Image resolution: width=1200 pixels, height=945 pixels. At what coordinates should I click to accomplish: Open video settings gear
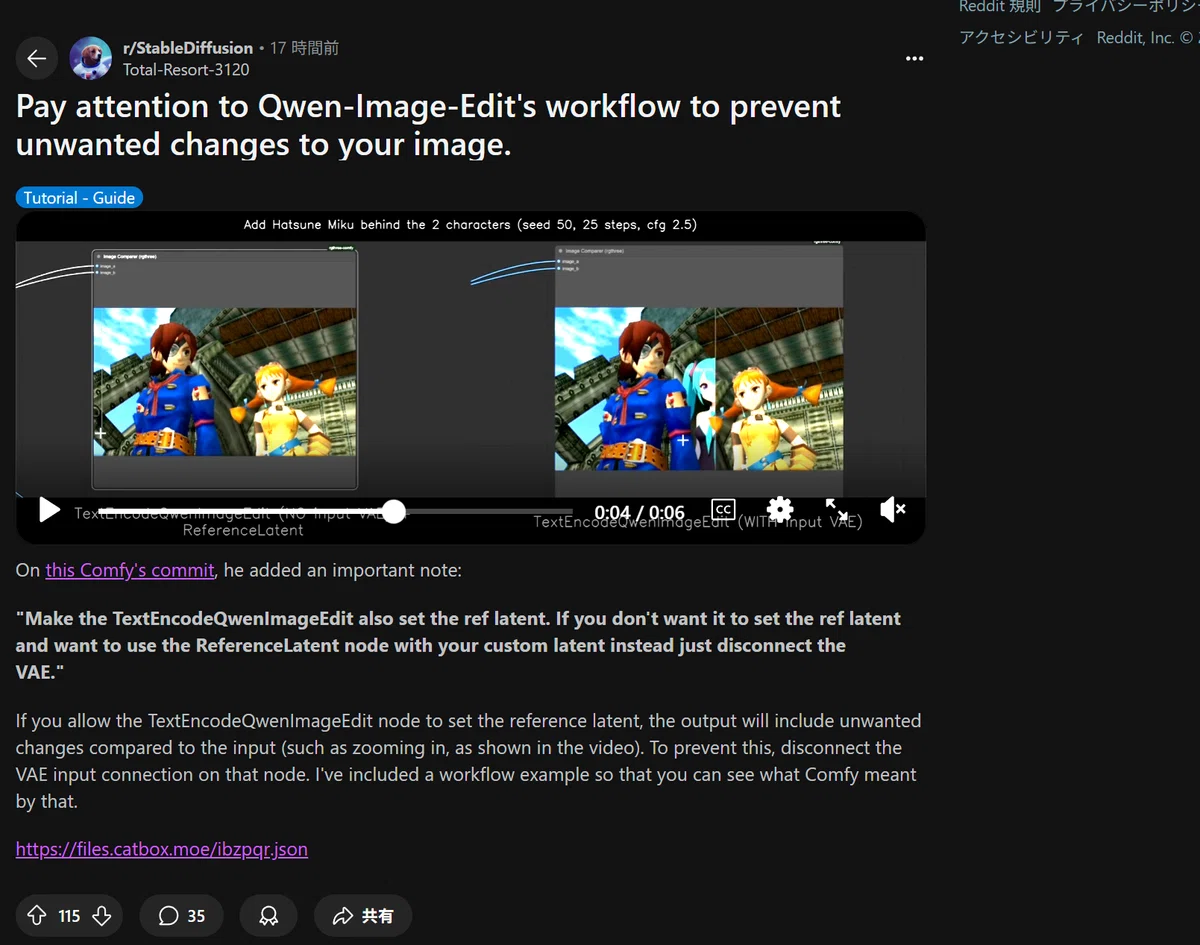pos(780,510)
